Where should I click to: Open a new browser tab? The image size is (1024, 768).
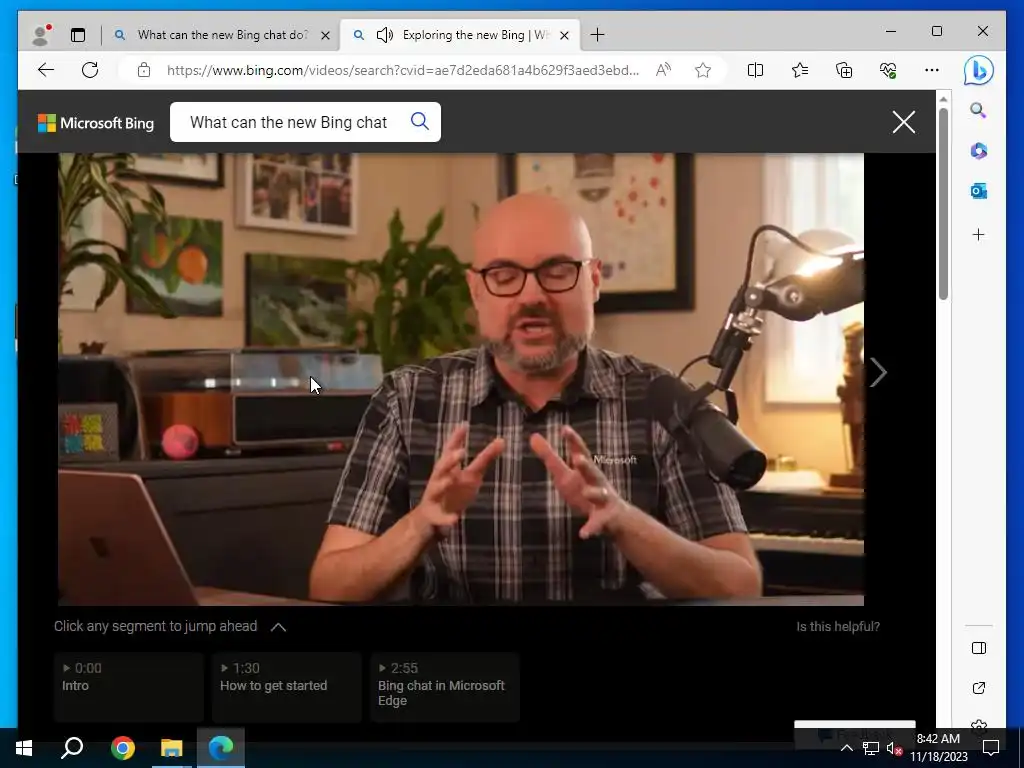tap(597, 35)
